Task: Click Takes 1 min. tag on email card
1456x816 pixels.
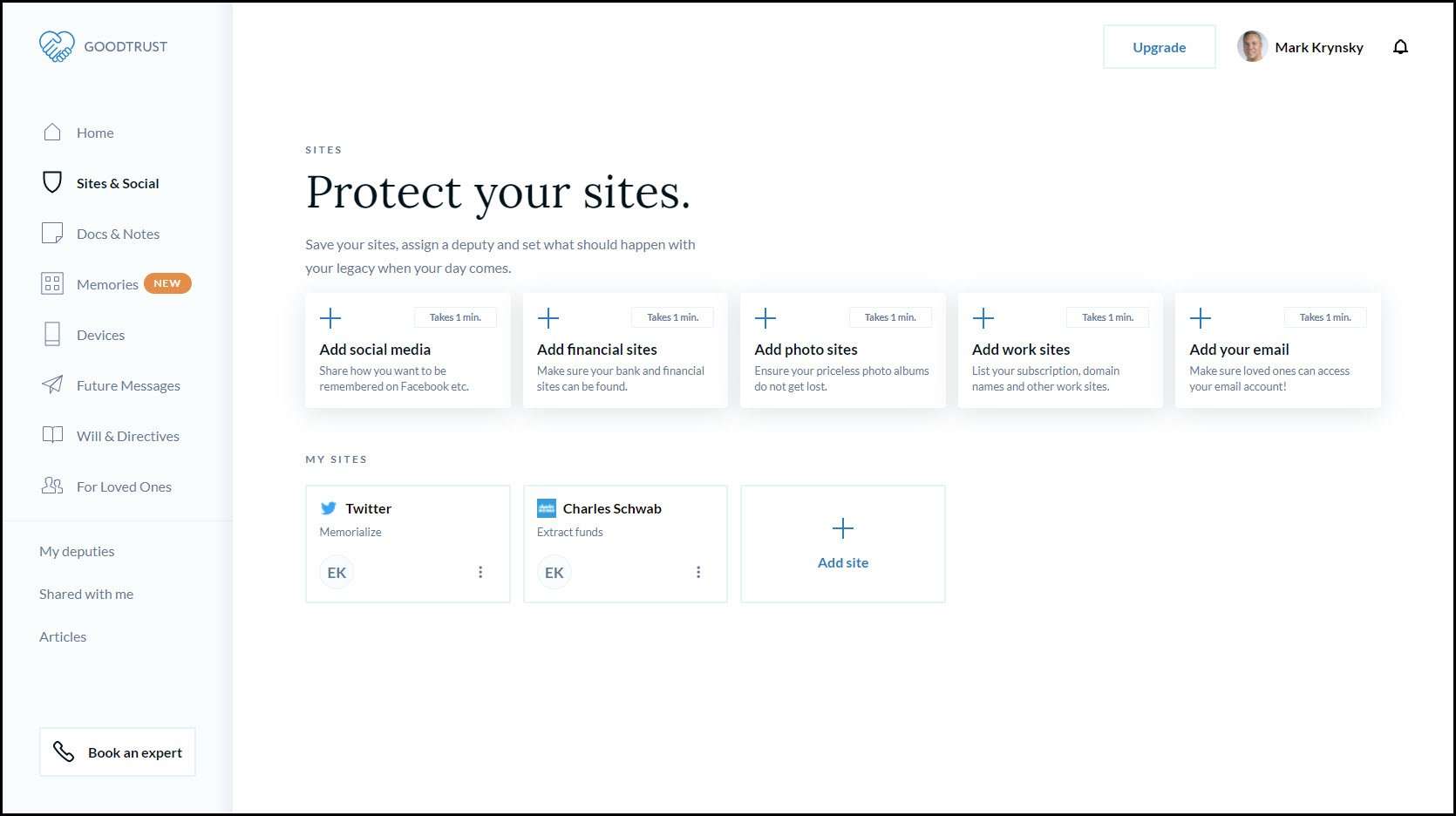Action: click(x=1325, y=317)
